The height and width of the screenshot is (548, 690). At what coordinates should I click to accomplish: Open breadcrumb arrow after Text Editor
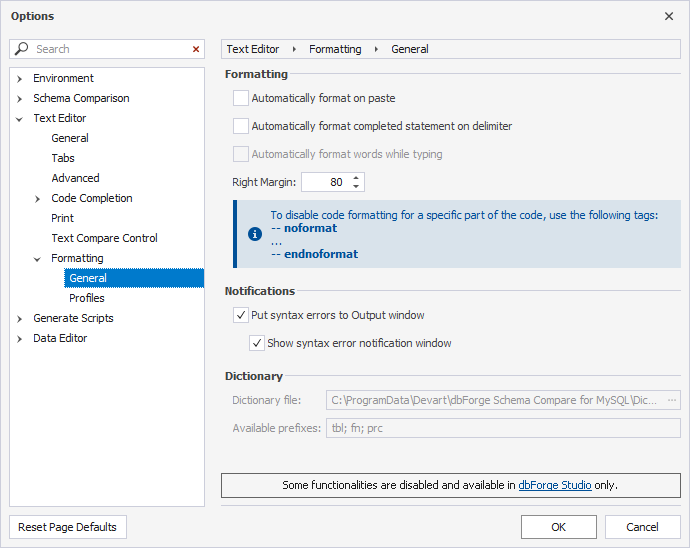click(x=294, y=49)
